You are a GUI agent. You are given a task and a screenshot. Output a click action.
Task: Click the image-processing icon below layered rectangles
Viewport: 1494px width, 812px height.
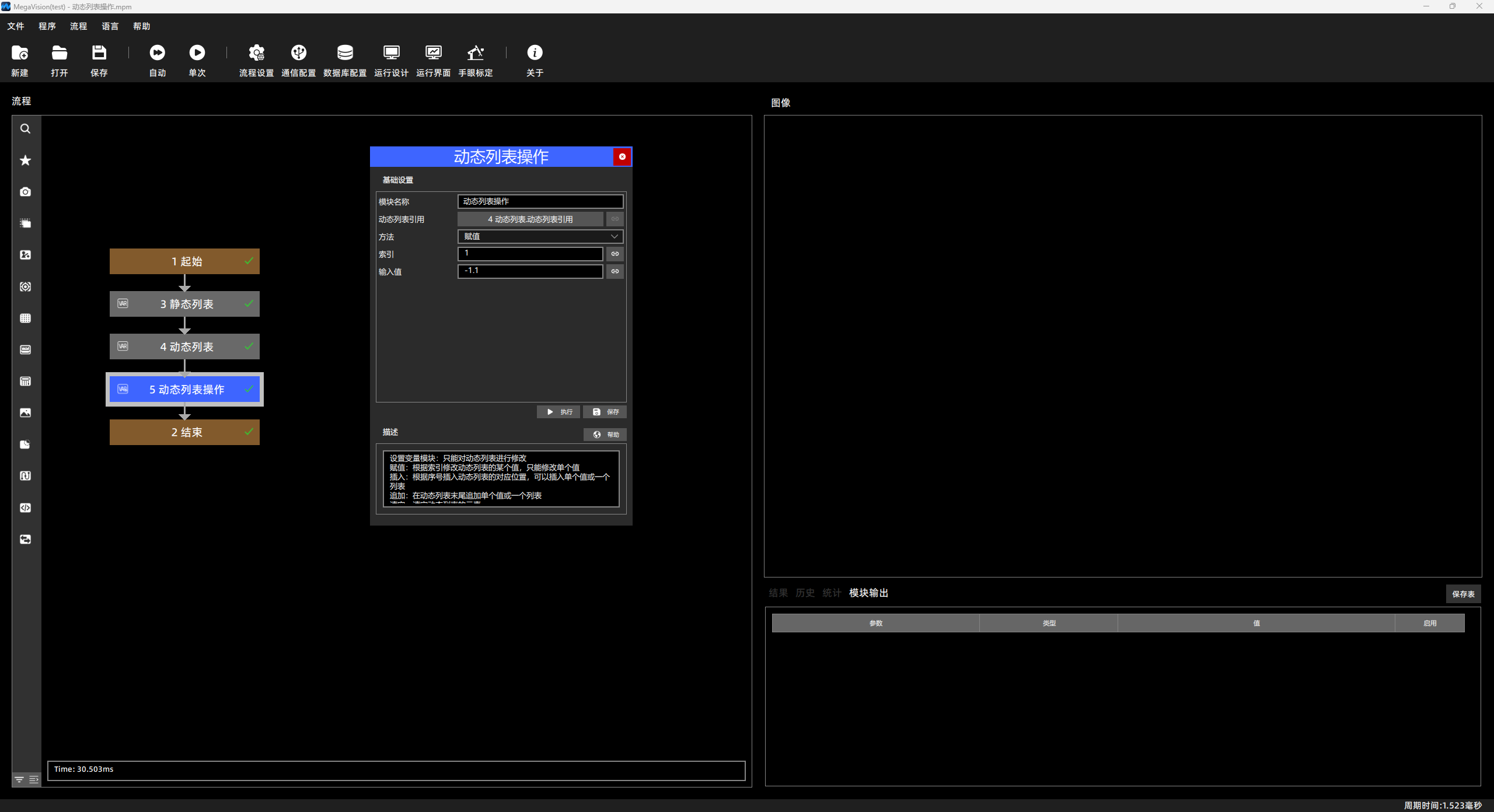26,255
